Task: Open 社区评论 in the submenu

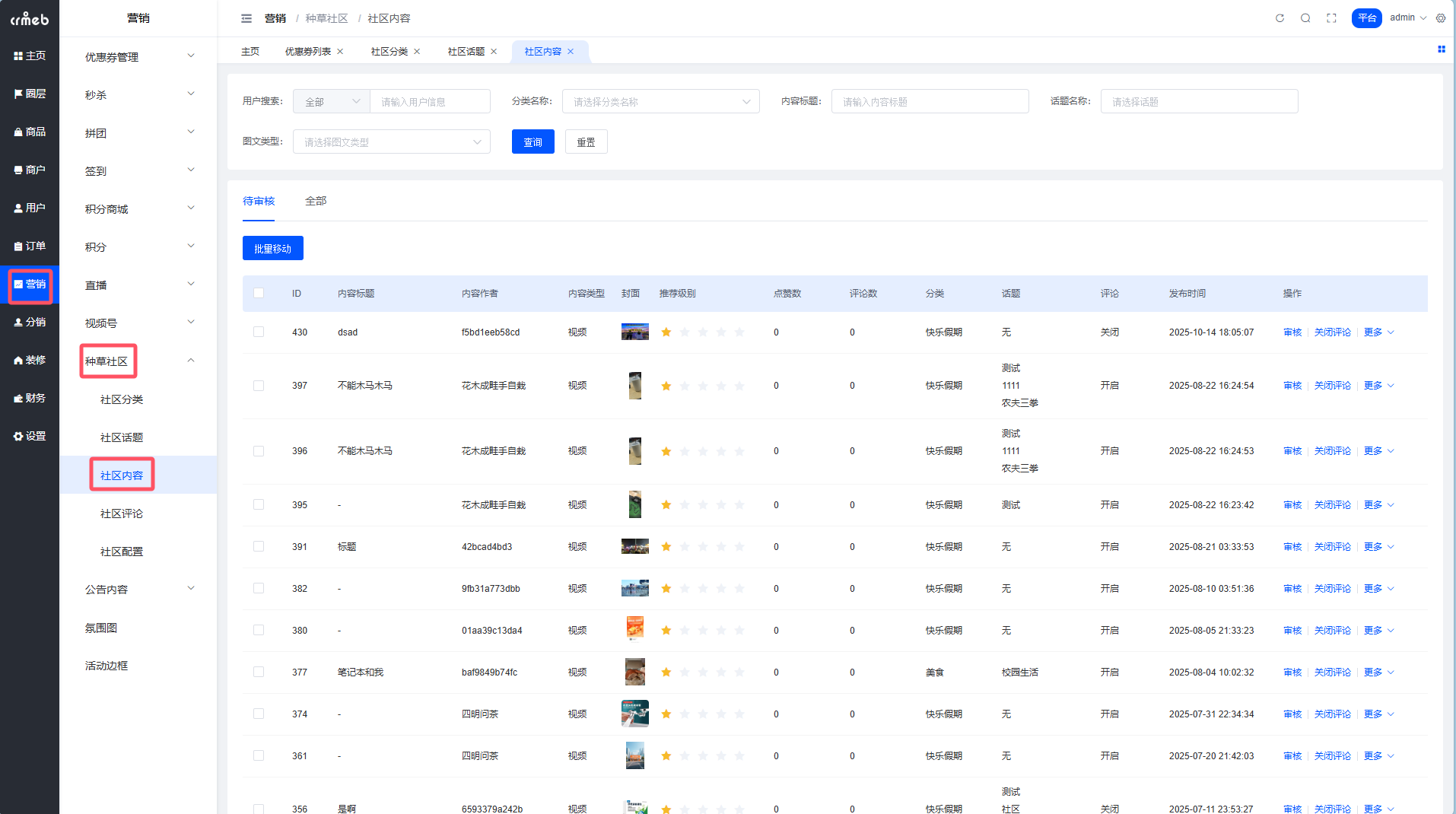Action: tap(122, 514)
